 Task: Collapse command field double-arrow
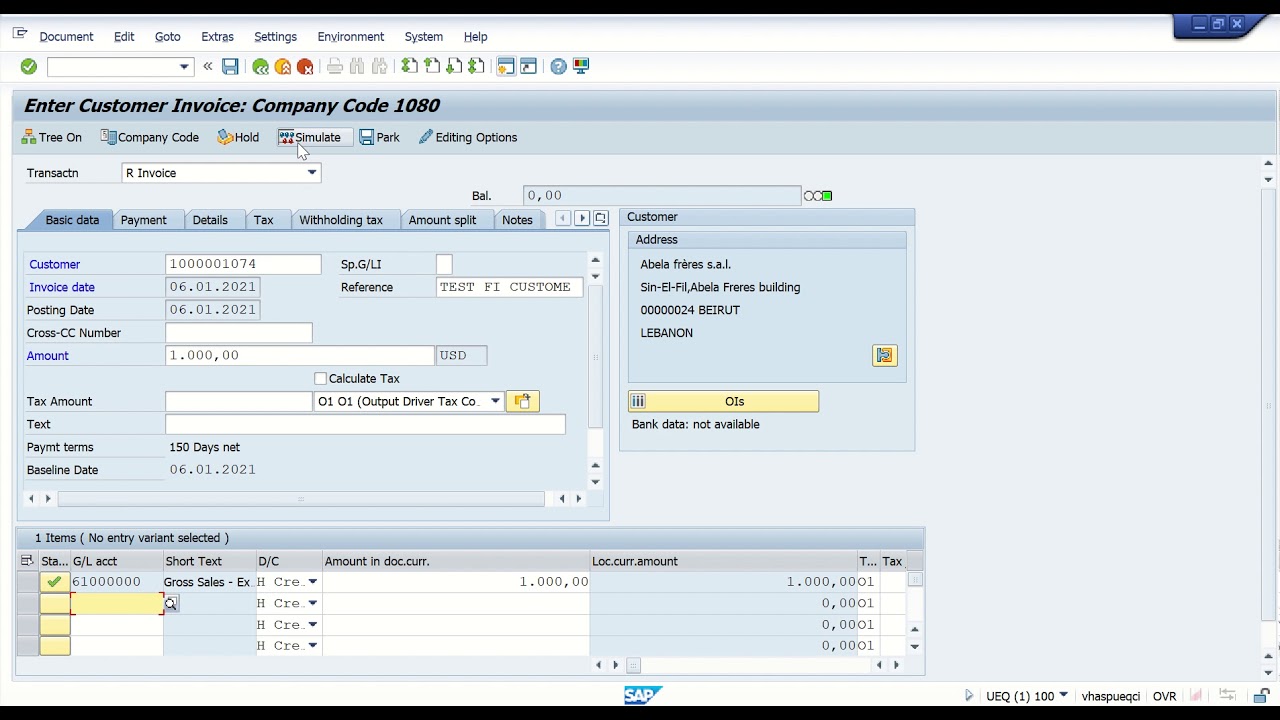pyautogui.click(x=207, y=66)
